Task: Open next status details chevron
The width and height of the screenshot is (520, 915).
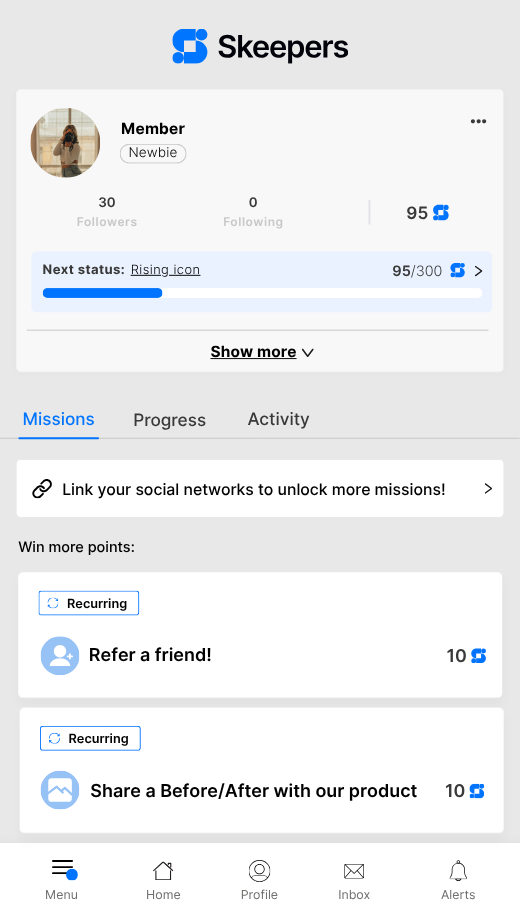Action: pyautogui.click(x=479, y=271)
